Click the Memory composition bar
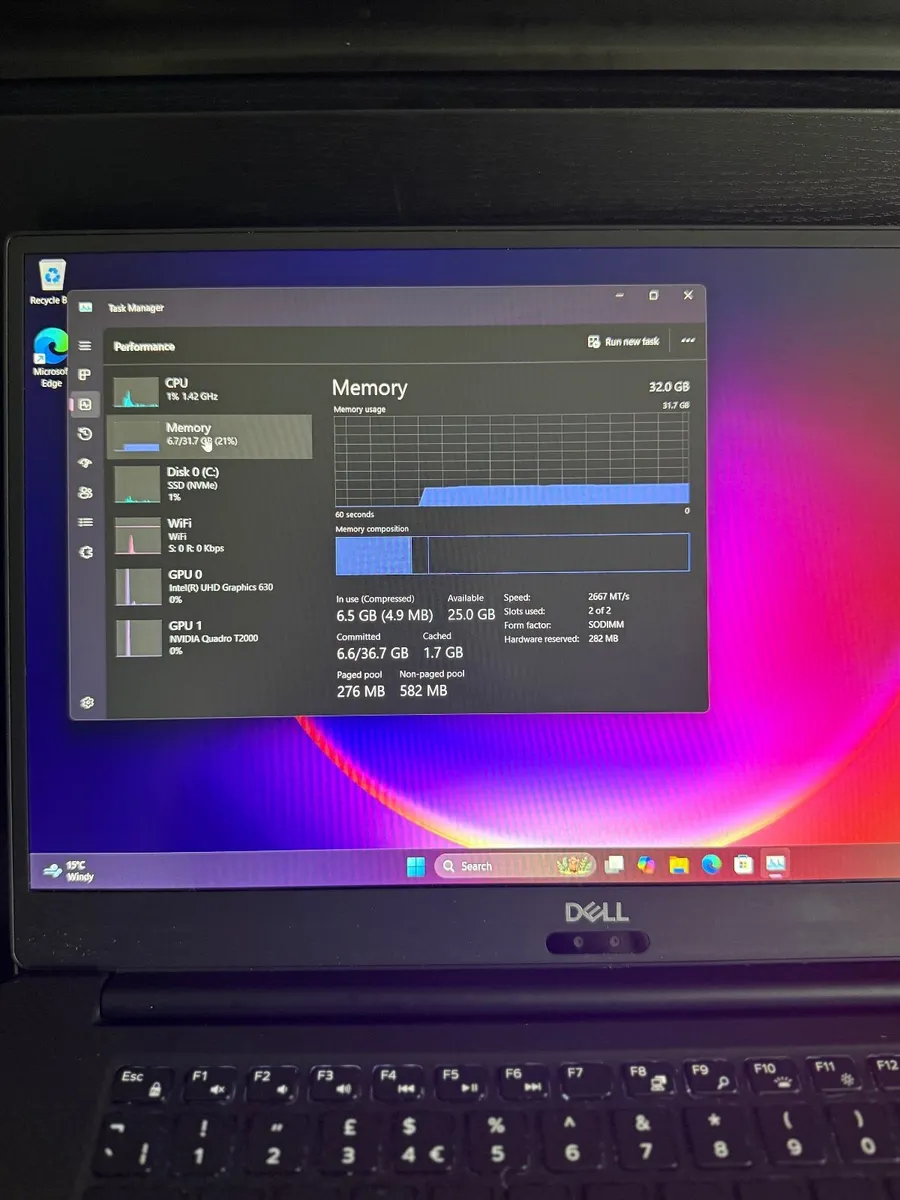900x1200 pixels. point(512,553)
